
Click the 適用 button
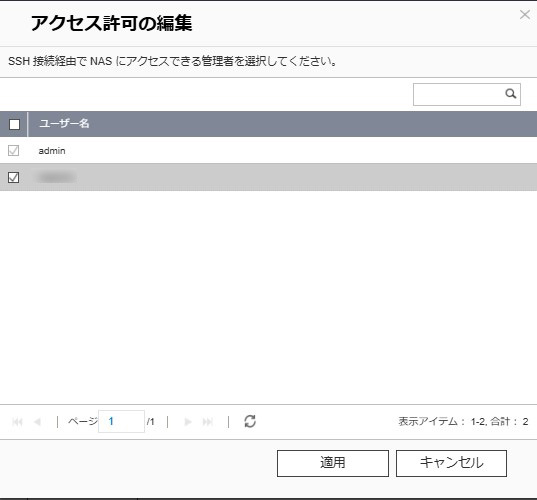tap(333, 463)
